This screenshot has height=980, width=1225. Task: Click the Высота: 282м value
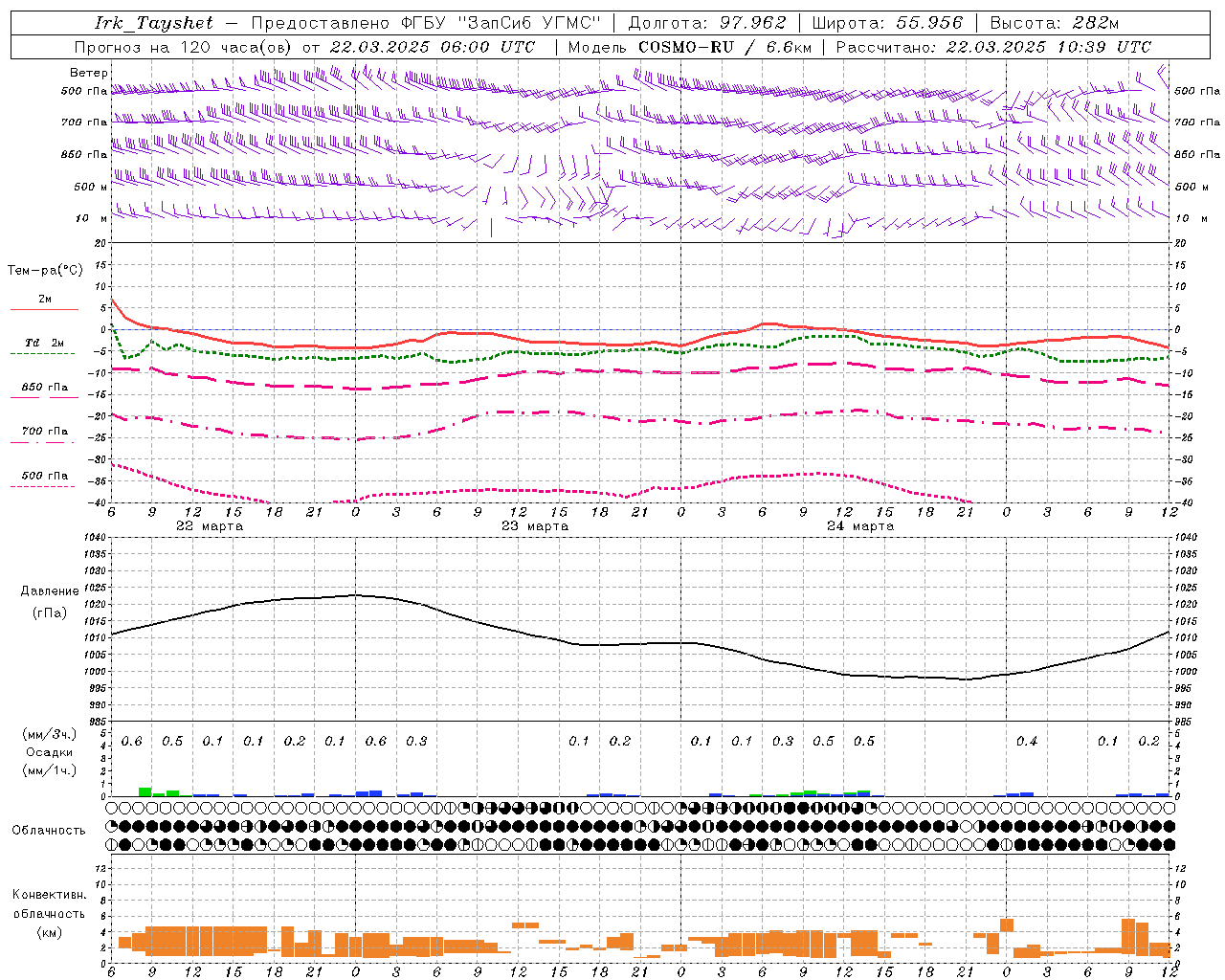coord(1055,23)
